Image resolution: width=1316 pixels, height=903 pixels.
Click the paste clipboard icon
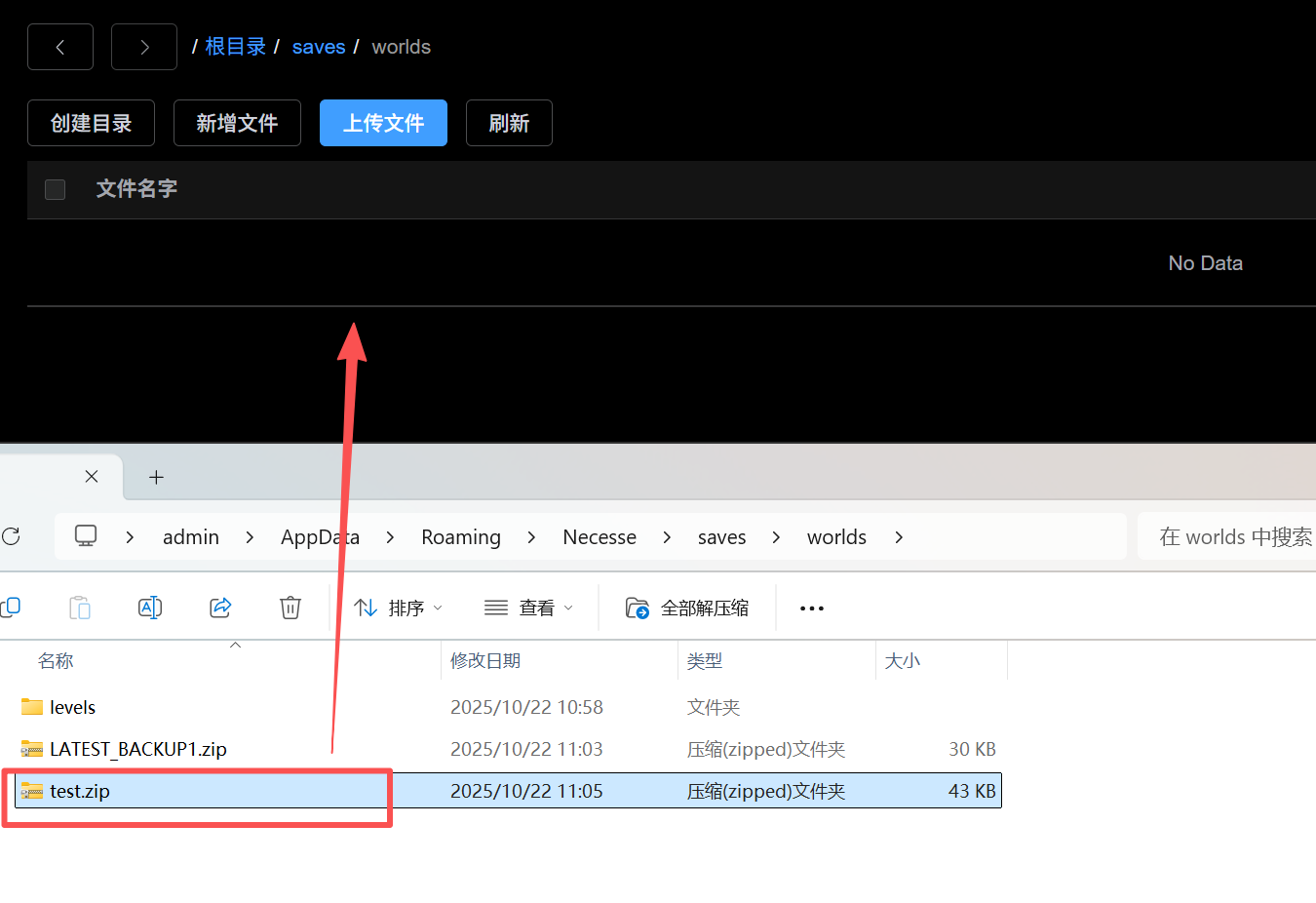80,608
